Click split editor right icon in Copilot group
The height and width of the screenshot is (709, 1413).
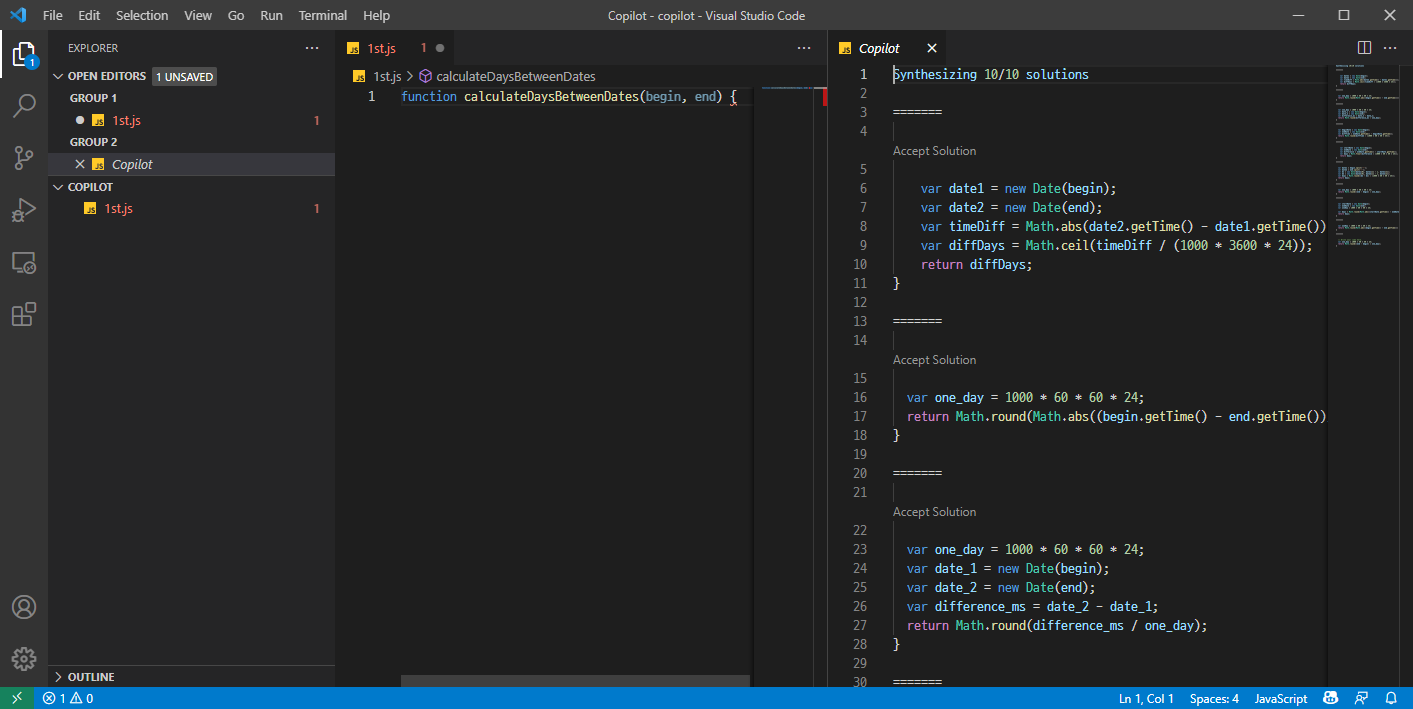(x=1364, y=48)
